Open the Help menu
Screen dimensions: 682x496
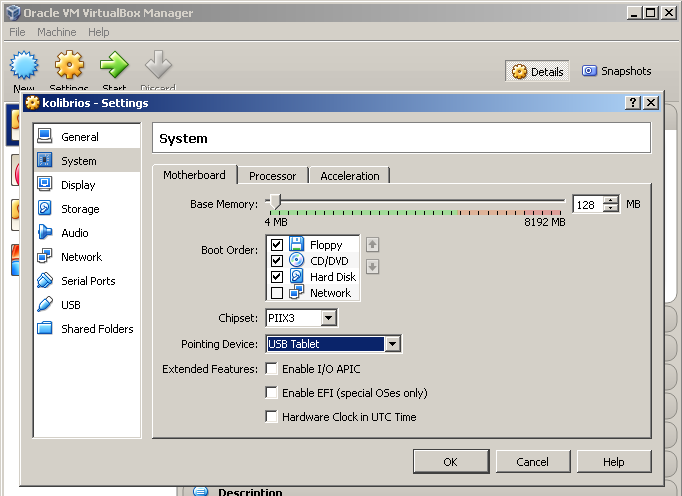(x=99, y=32)
